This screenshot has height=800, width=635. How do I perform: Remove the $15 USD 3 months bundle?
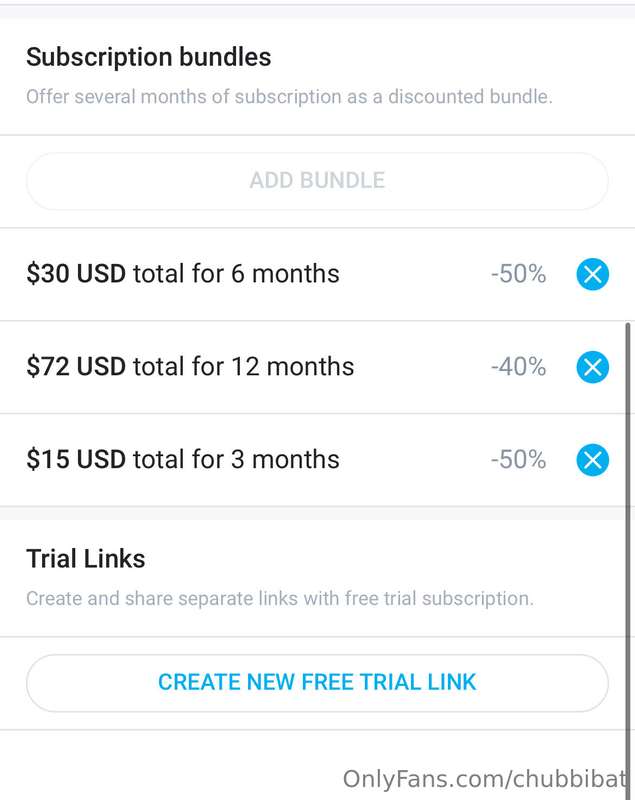pos(592,460)
